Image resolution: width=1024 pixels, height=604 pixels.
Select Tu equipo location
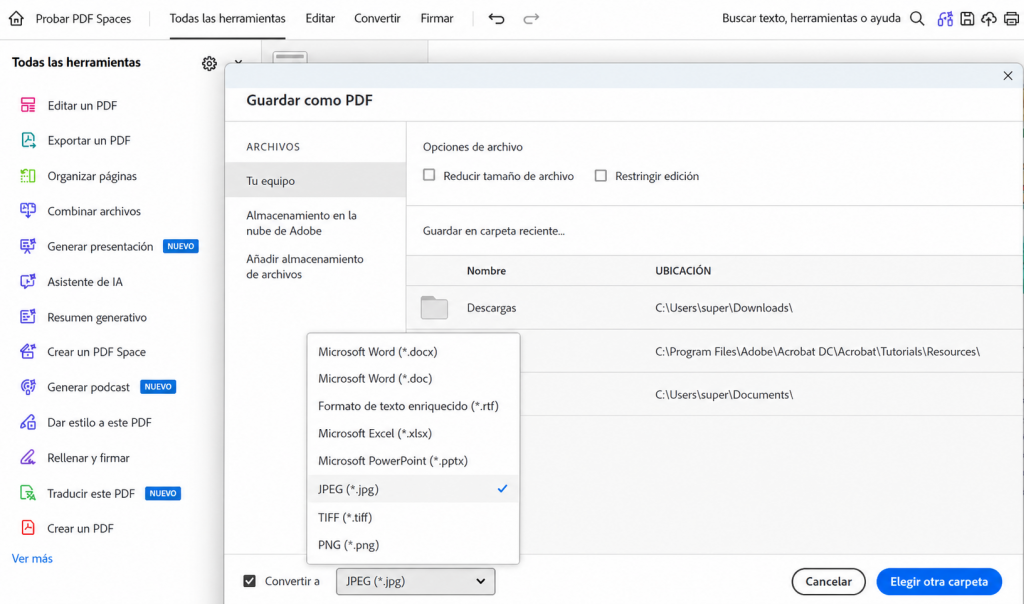tap(315, 180)
